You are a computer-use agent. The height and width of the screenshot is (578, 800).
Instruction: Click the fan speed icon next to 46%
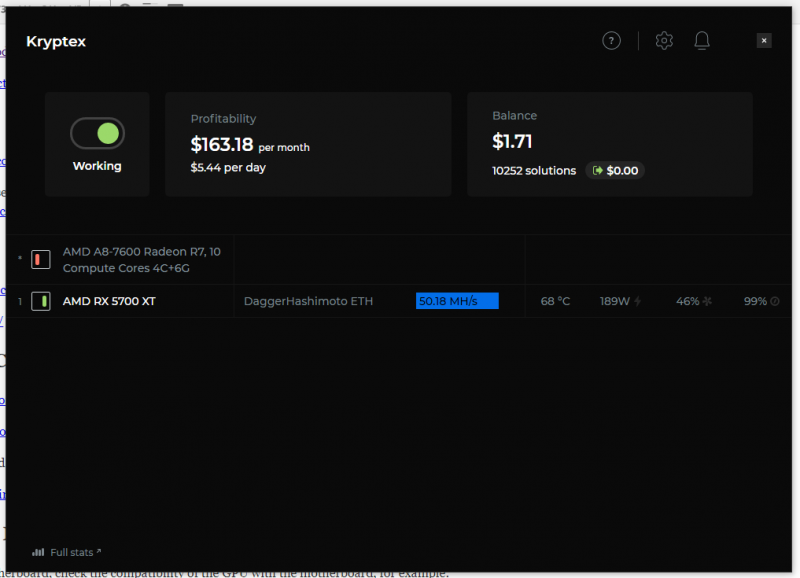(x=707, y=301)
